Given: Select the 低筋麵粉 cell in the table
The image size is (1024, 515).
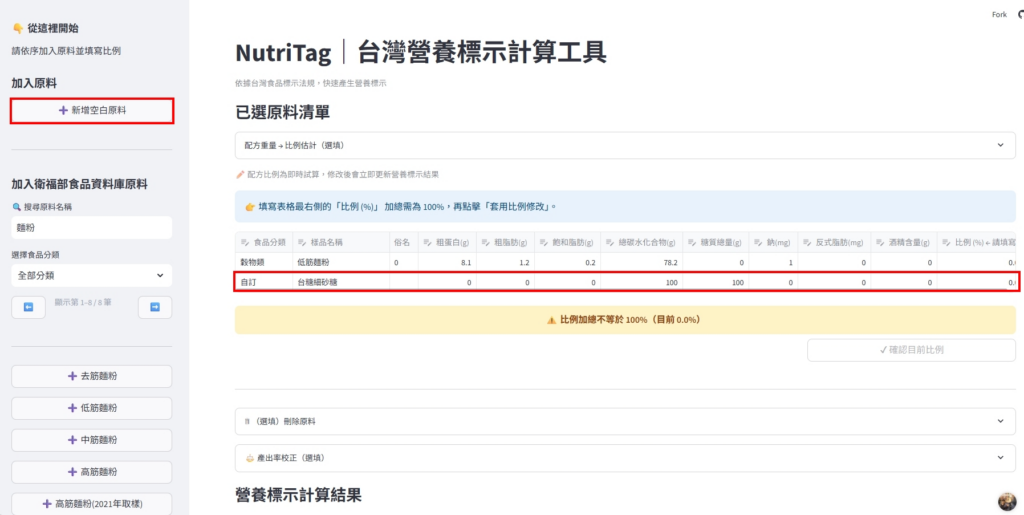Looking at the screenshot, I should (341, 262).
